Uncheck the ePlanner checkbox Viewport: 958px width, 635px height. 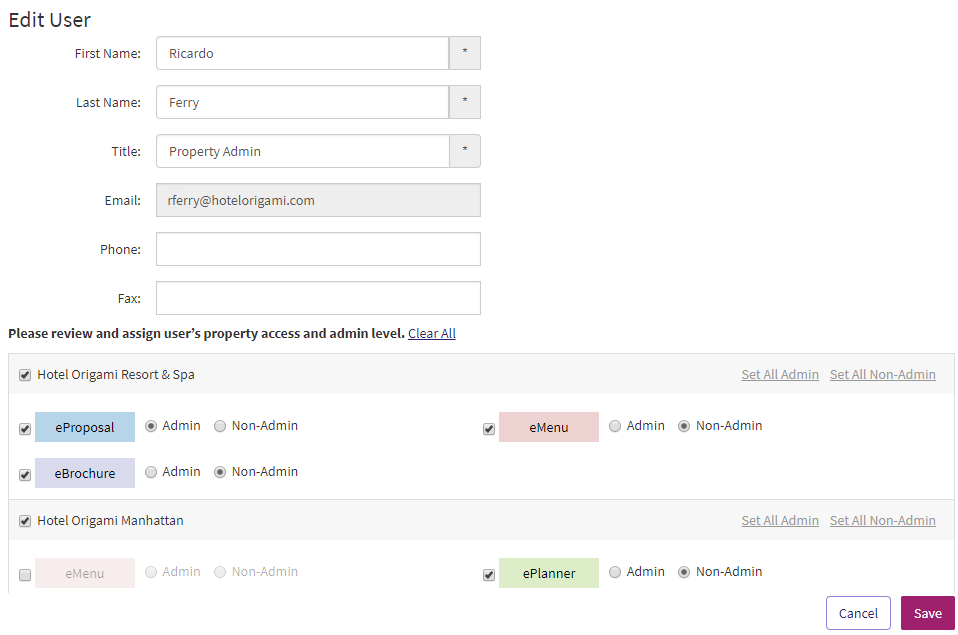pos(489,575)
